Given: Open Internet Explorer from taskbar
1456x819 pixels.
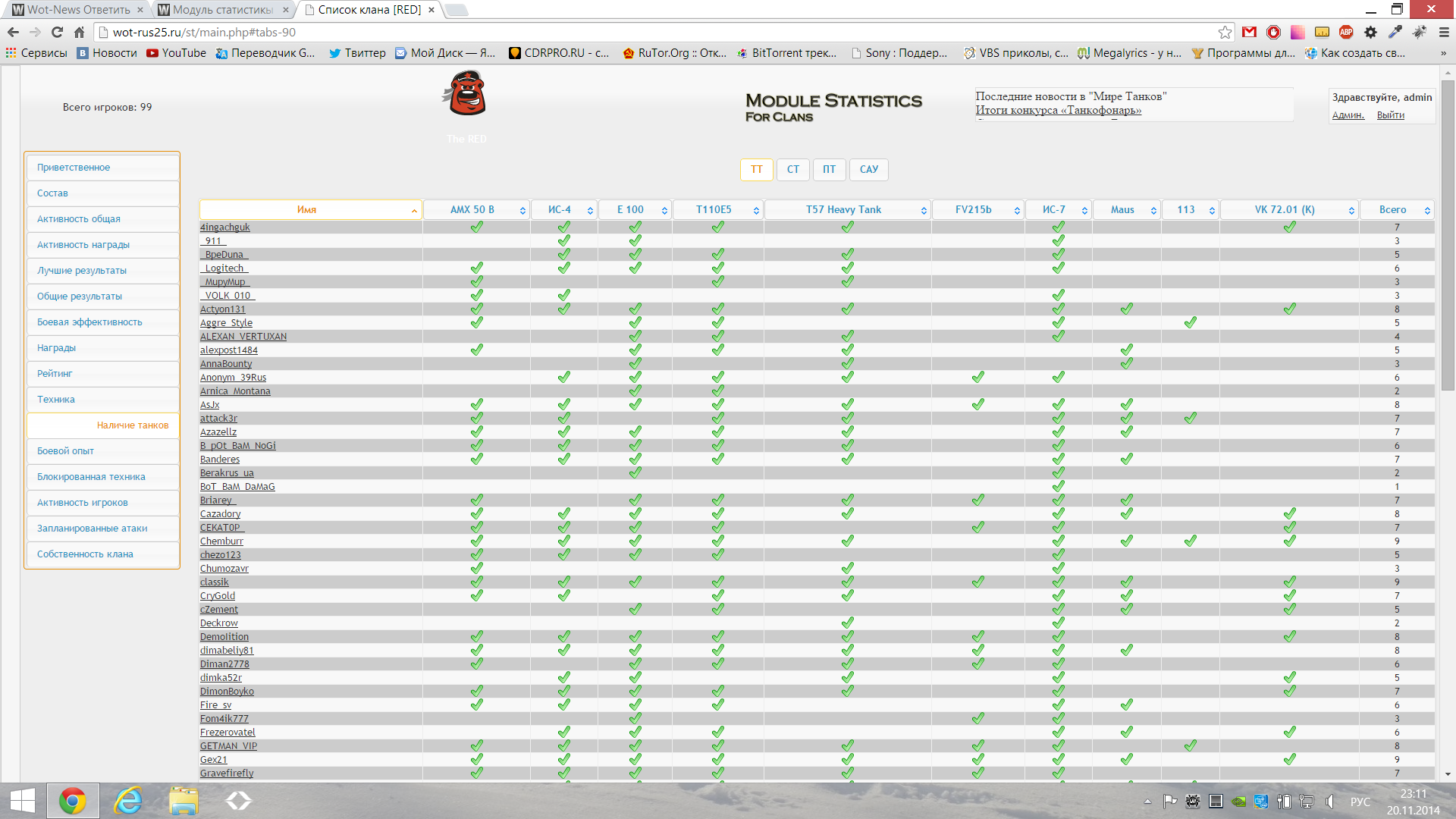Looking at the screenshot, I should 128,801.
